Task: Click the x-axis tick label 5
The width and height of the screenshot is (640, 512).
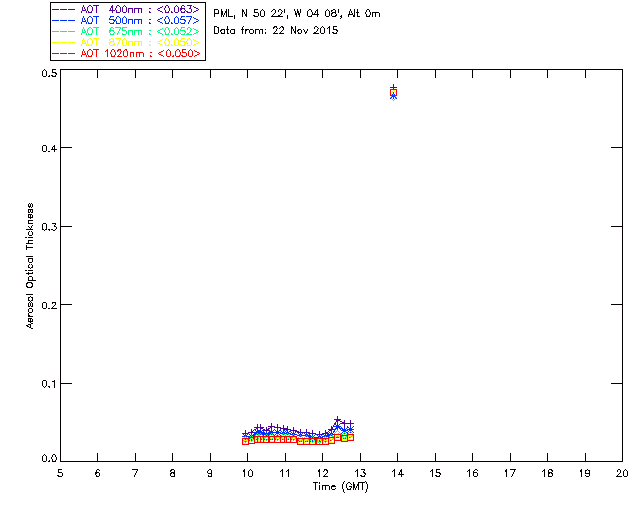Action: (60, 473)
